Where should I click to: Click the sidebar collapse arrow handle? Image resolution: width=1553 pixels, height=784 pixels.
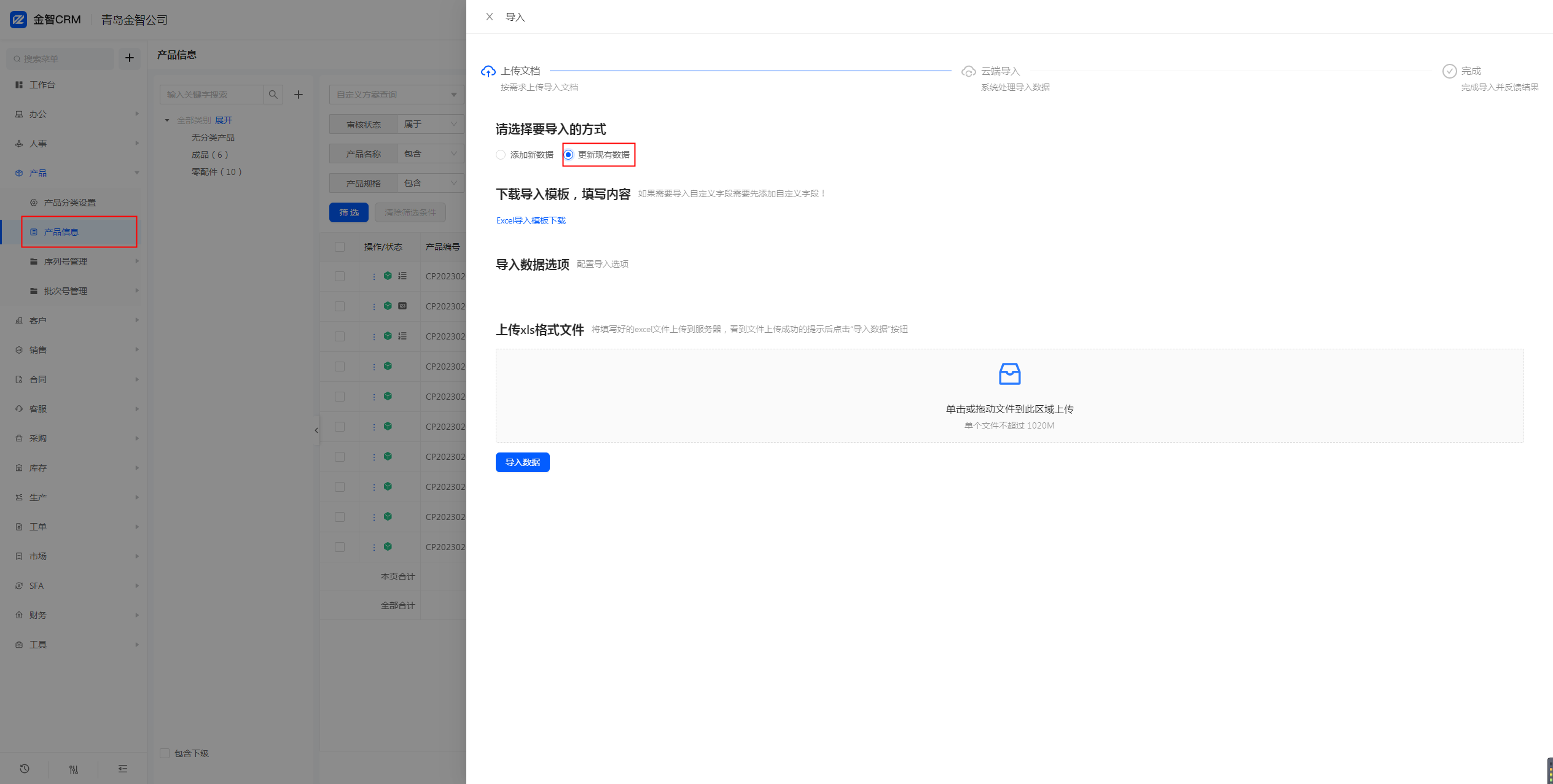pyautogui.click(x=316, y=430)
